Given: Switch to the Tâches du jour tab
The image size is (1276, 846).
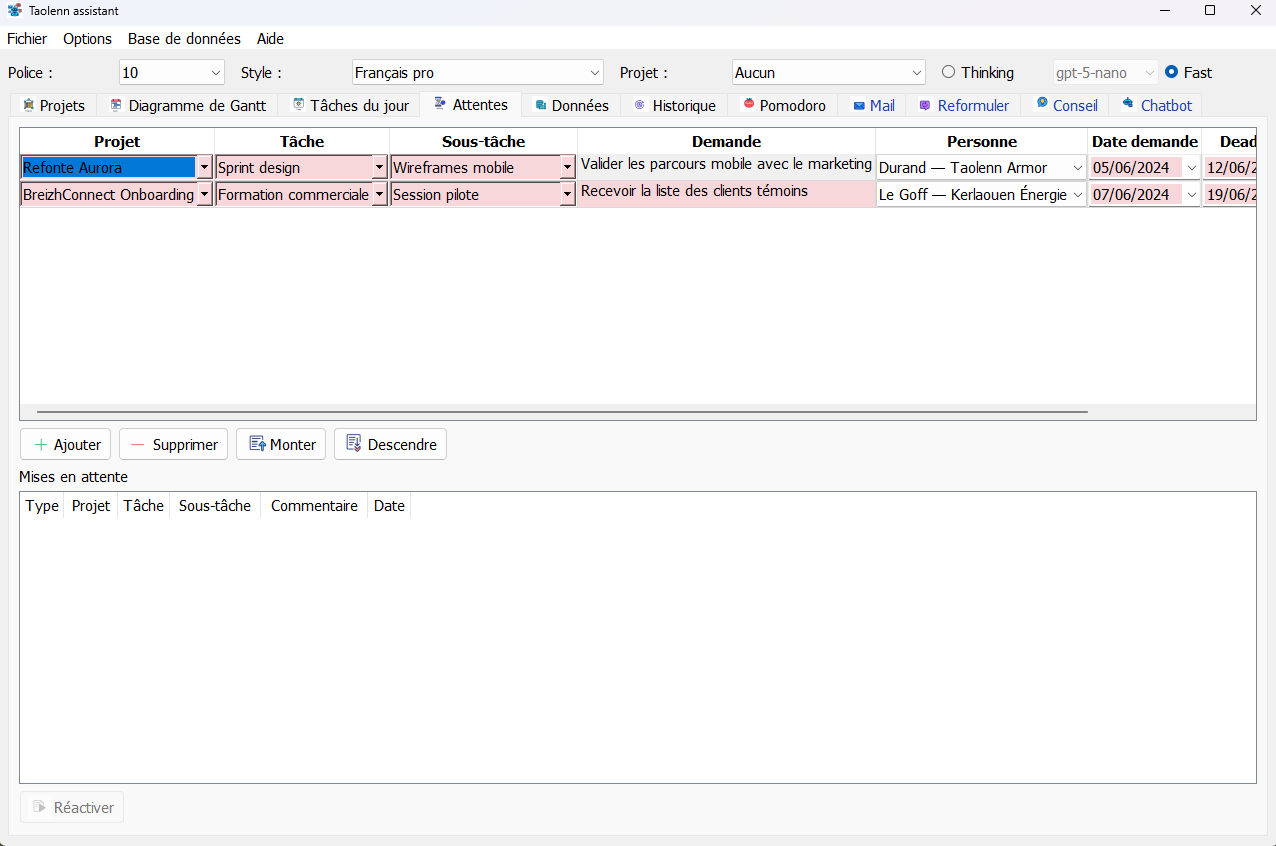Looking at the screenshot, I should (350, 105).
